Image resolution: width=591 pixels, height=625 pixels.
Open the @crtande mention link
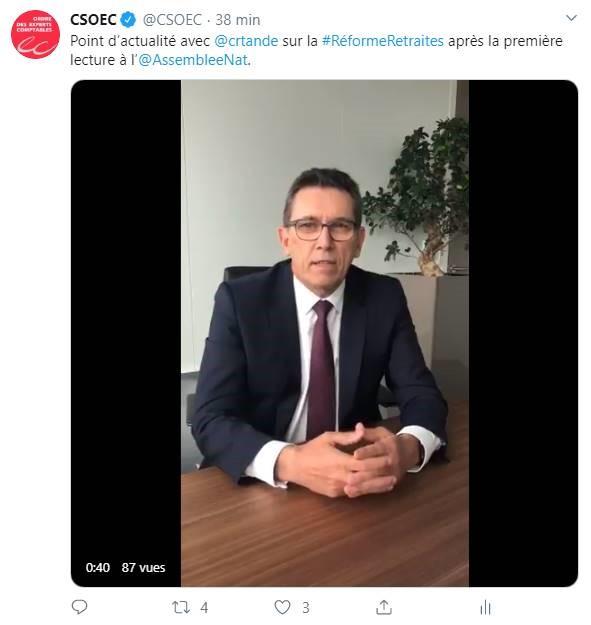[x=246, y=41]
